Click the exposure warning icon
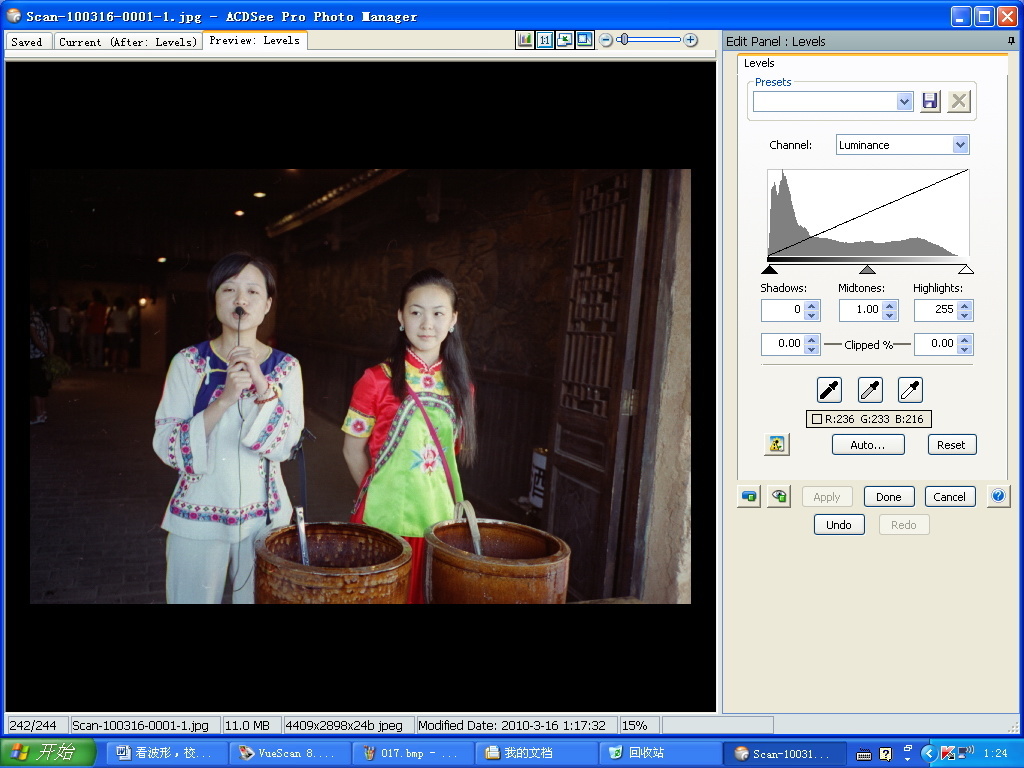This screenshot has width=1024, height=768. (x=775, y=445)
